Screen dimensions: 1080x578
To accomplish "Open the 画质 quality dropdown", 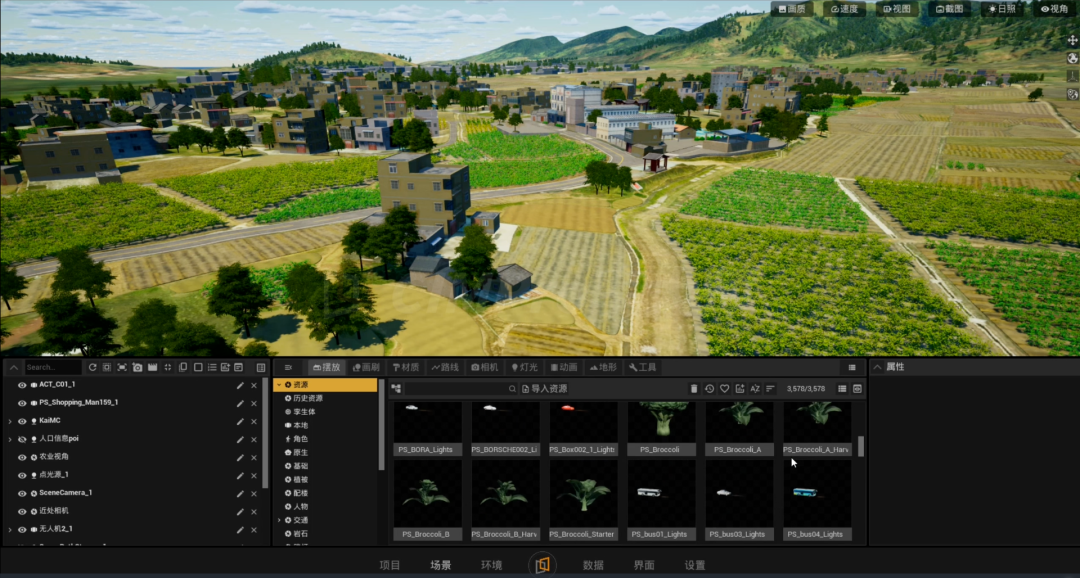I will [792, 9].
